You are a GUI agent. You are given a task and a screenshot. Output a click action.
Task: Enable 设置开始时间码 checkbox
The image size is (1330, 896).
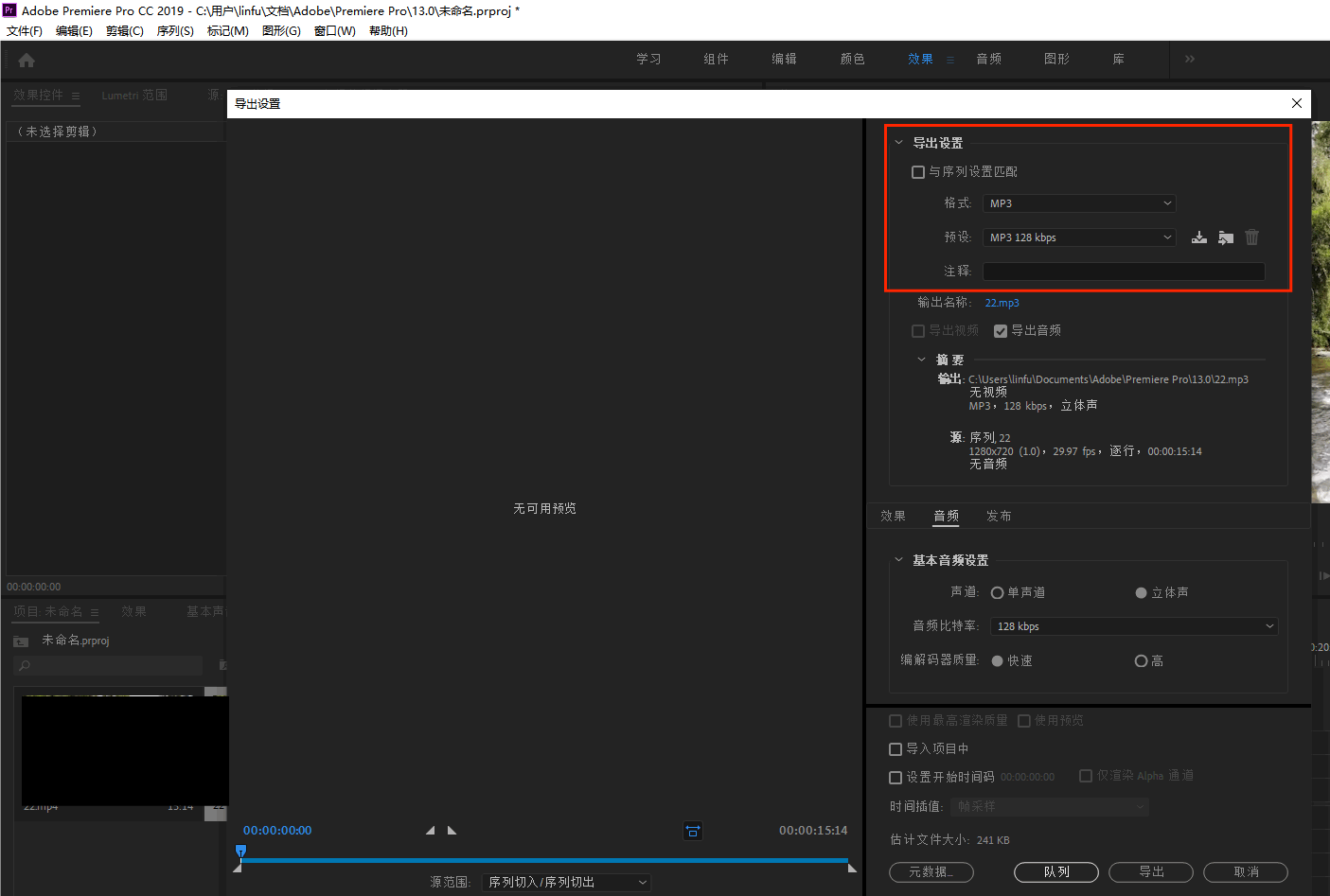click(x=896, y=778)
